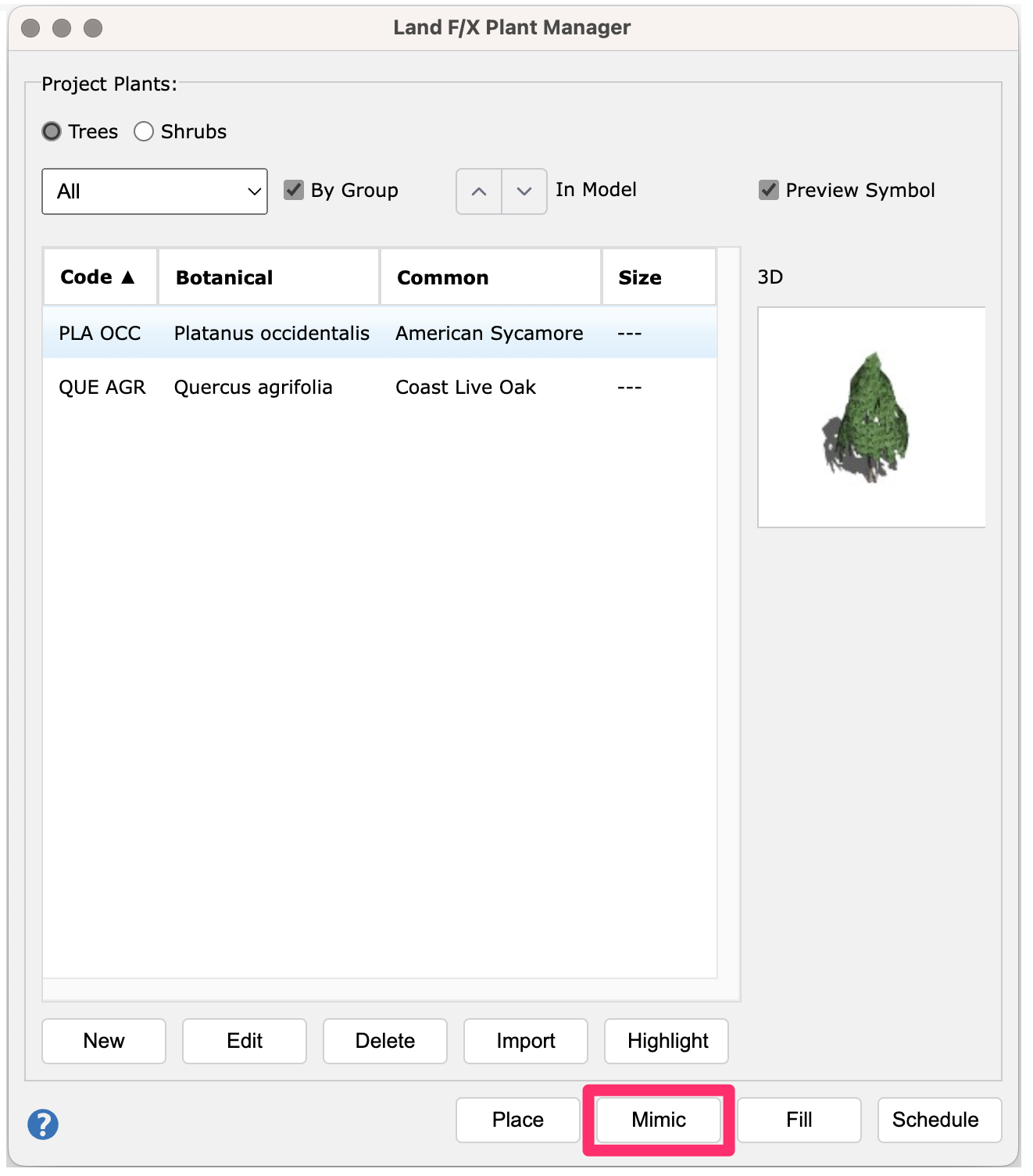1033x1176 pixels.
Task: Select the PLA OCC code cell
Action: pos(100,334)
